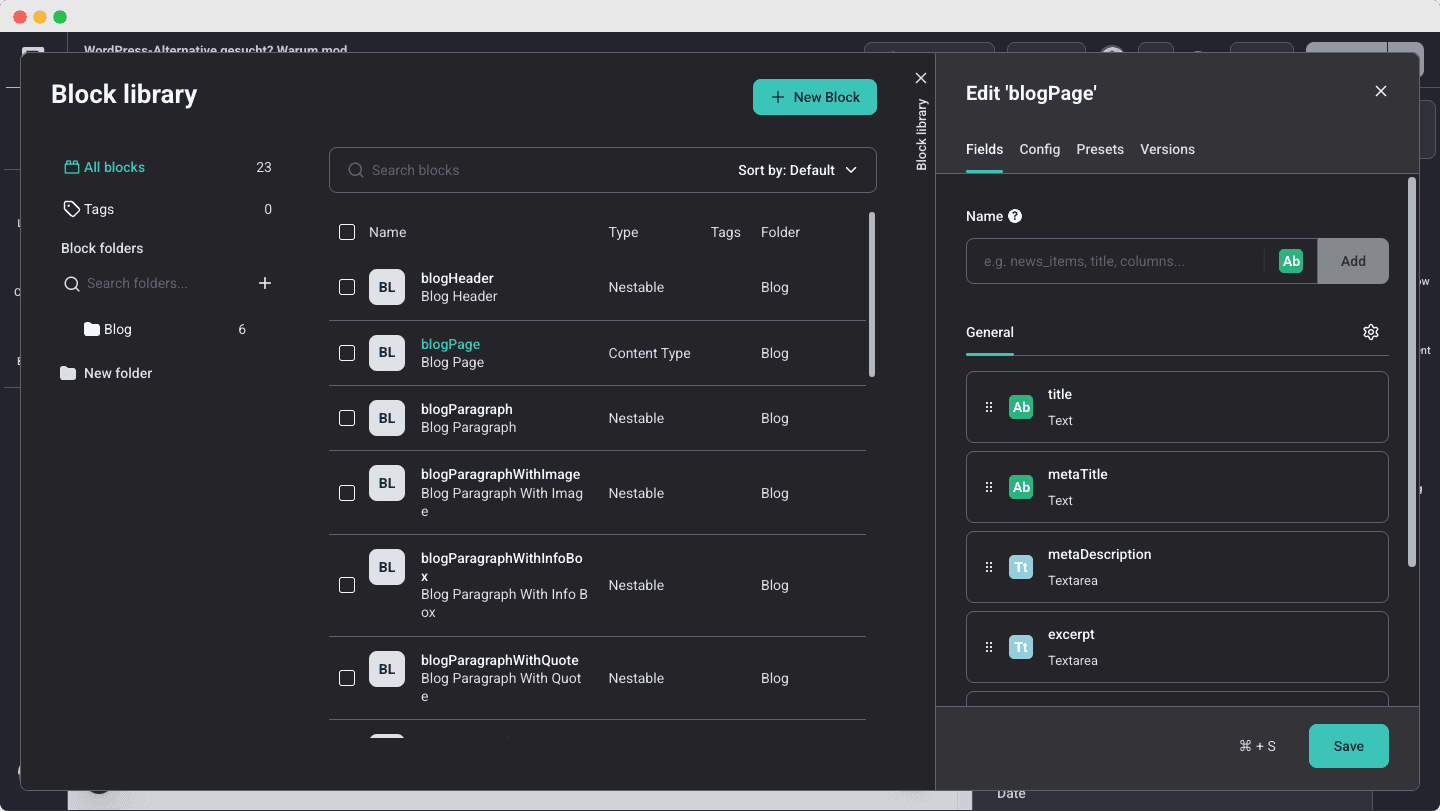Open the General group settings gear
The height and width of the screenshot is (811, 1440).
1371,332
